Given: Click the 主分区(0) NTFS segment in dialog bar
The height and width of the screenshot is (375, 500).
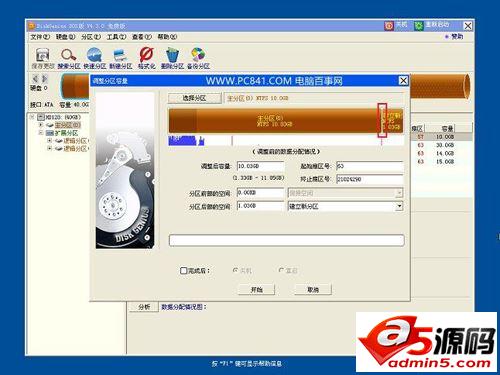Looking at the screenshot, I should pyautogui.click(x=274, y=121).
